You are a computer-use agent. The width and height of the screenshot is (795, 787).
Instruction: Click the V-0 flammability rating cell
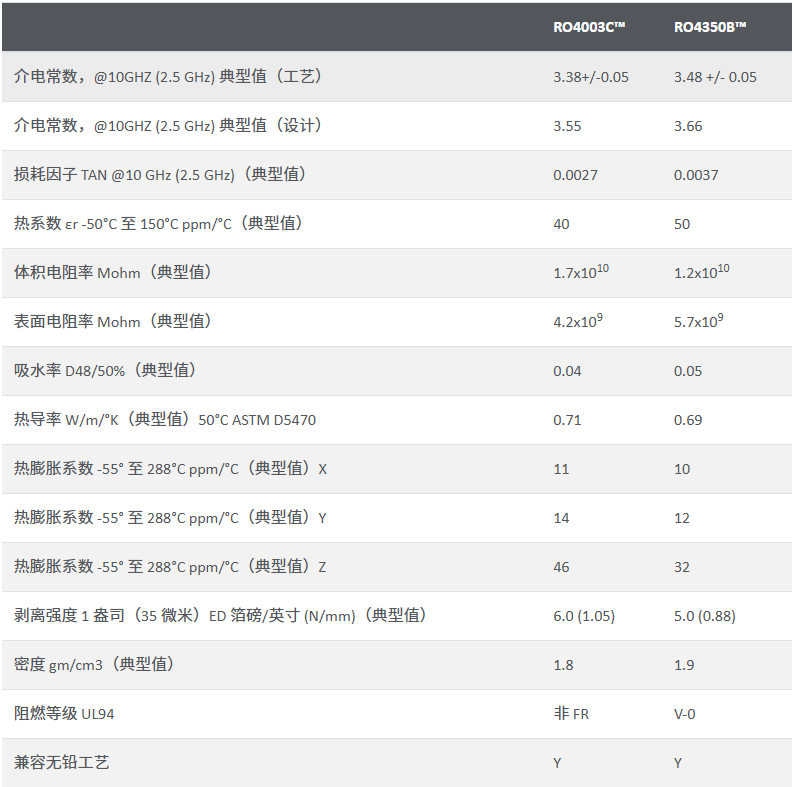point(684,714)
